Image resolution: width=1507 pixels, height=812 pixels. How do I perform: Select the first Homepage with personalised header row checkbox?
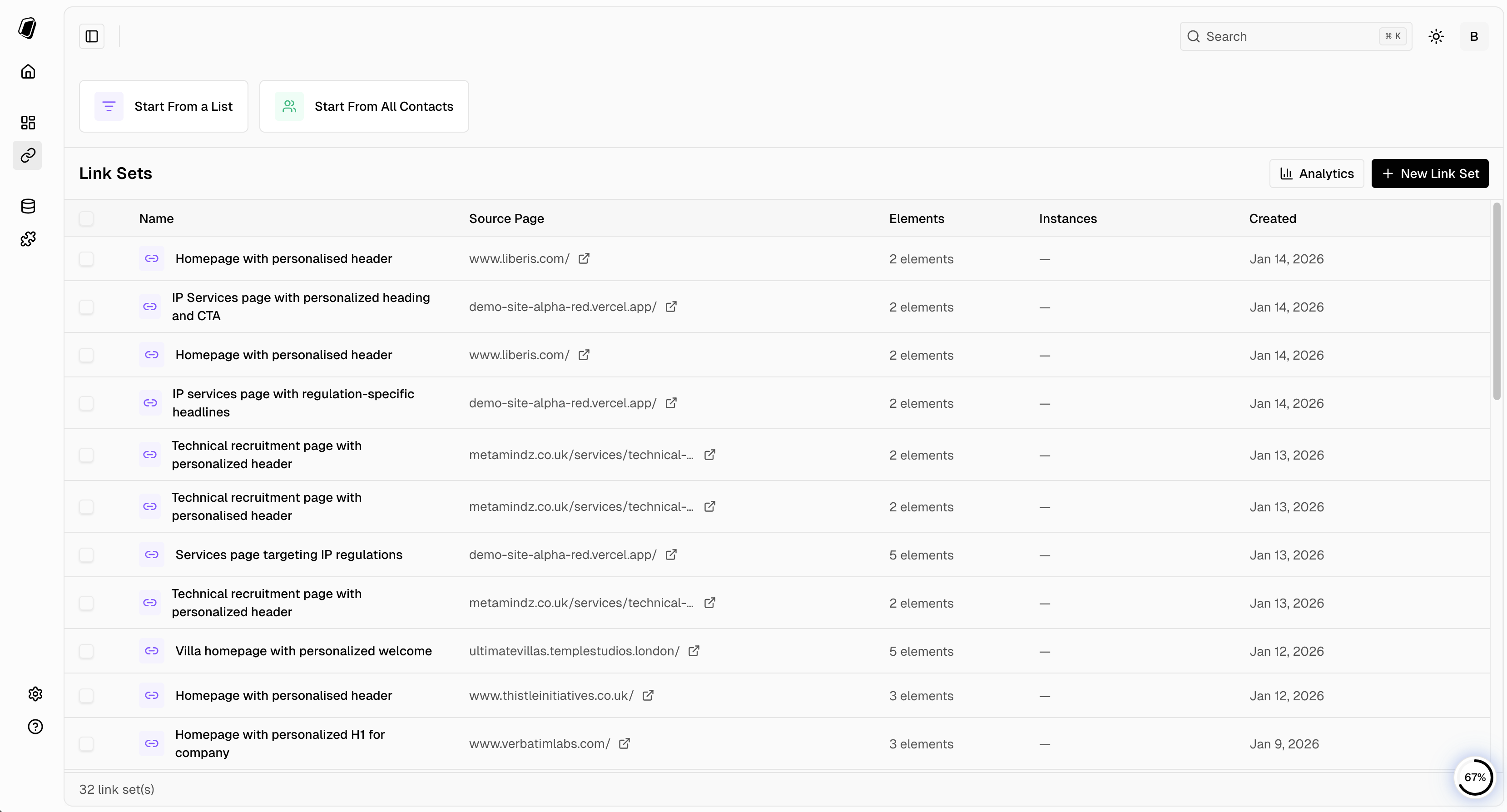click(87, 258)
